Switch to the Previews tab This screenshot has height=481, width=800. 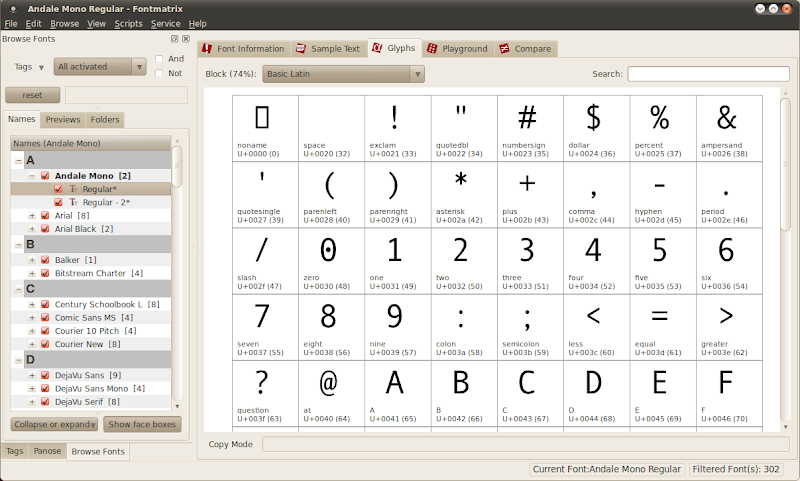(x=63, y=120)
